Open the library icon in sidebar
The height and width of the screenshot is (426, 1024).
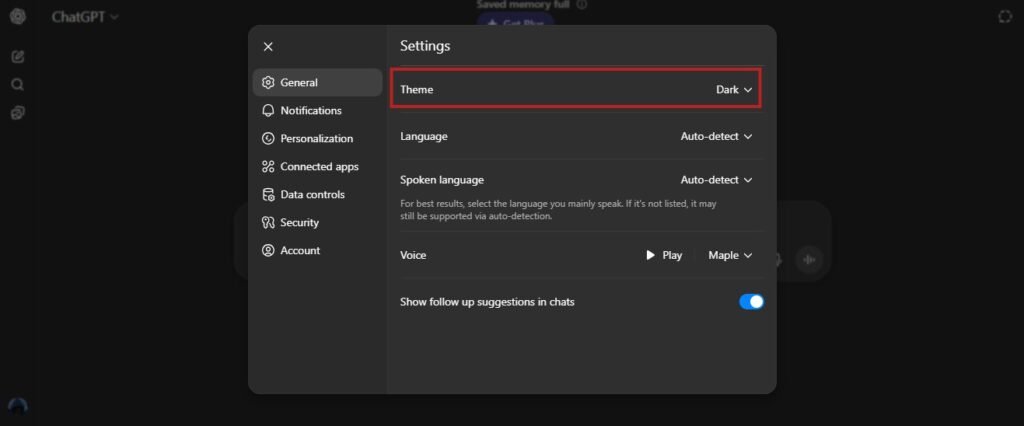pos(18,113)
